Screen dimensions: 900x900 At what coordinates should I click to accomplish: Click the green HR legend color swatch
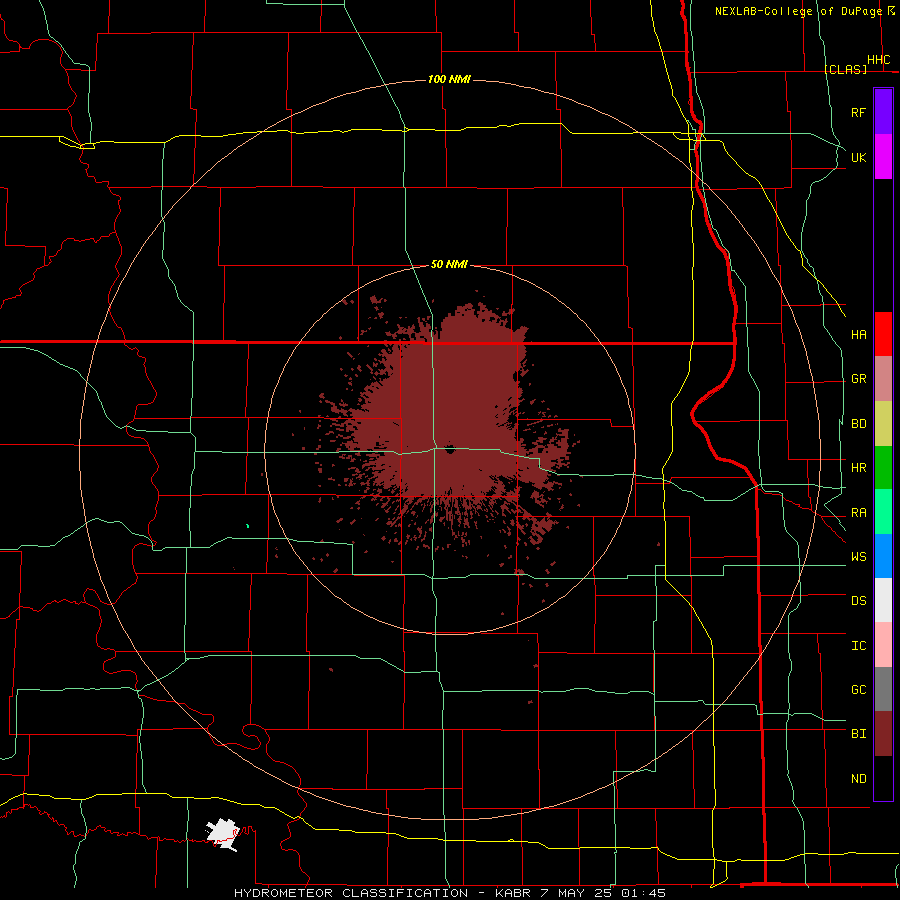click(x=883, y=468)
